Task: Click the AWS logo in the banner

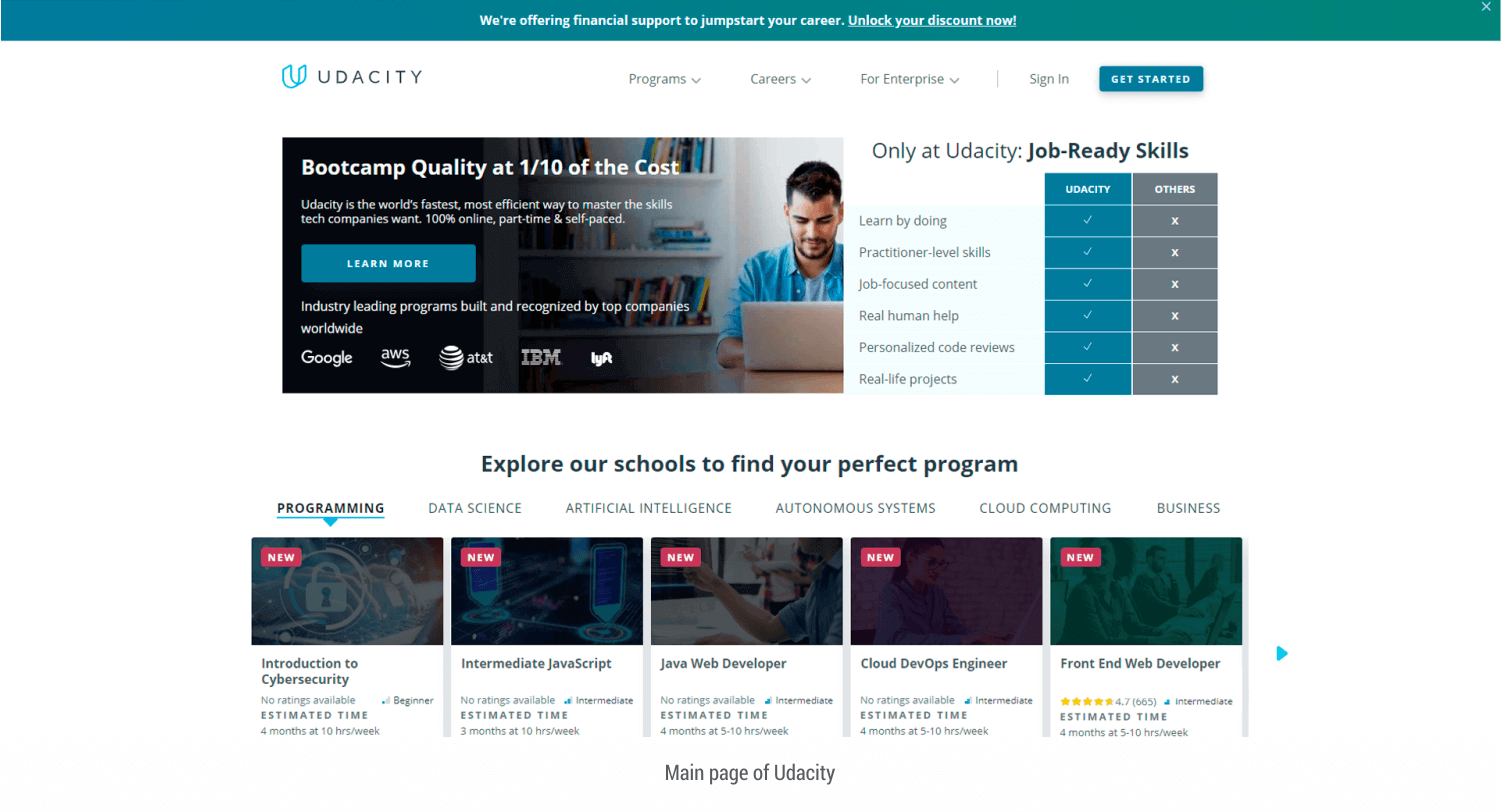Action: [396, 358]
